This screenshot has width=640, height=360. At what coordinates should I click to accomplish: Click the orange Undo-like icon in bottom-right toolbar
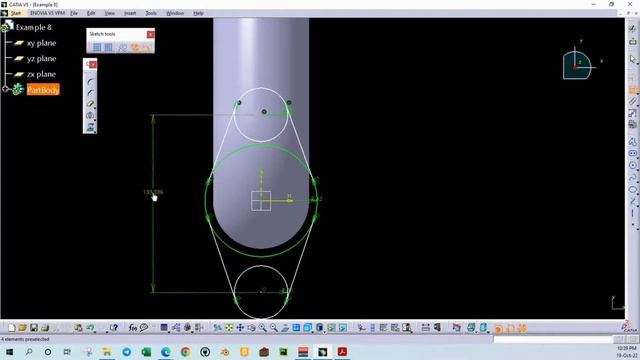coord(510,328)
